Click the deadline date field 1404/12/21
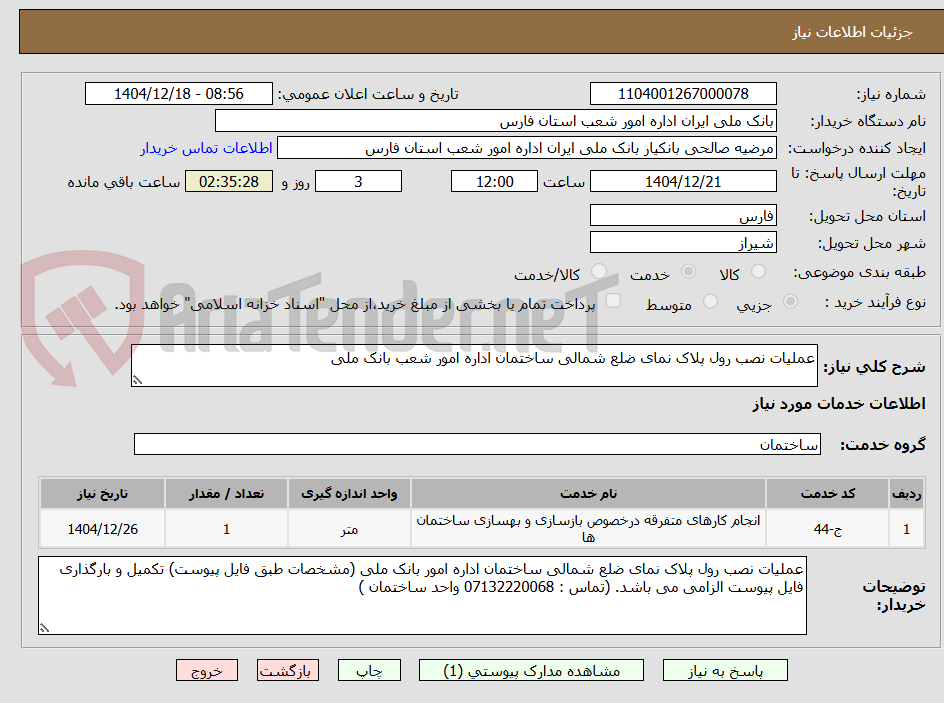This screenshot has height=703, width=944. coord(683,181)
